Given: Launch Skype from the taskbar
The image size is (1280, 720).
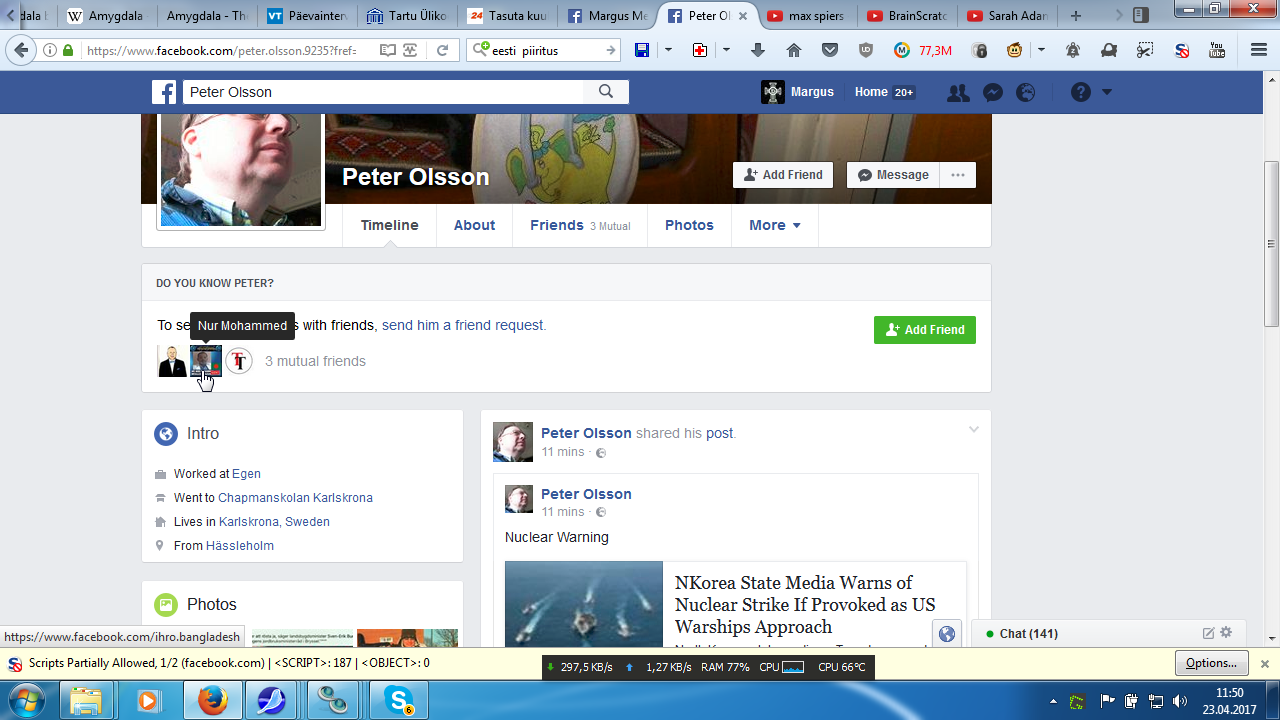Looking at the screenshot, I should pos(398,700).
